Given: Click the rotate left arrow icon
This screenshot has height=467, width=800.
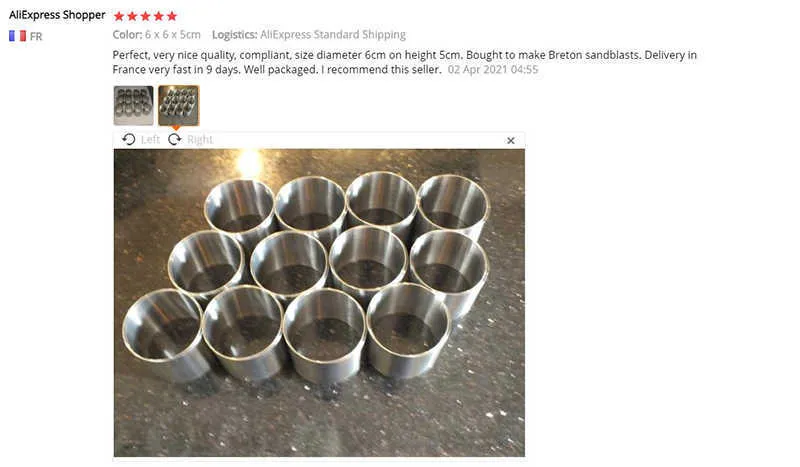Looking at the screenshot, I should click(129, 139).
